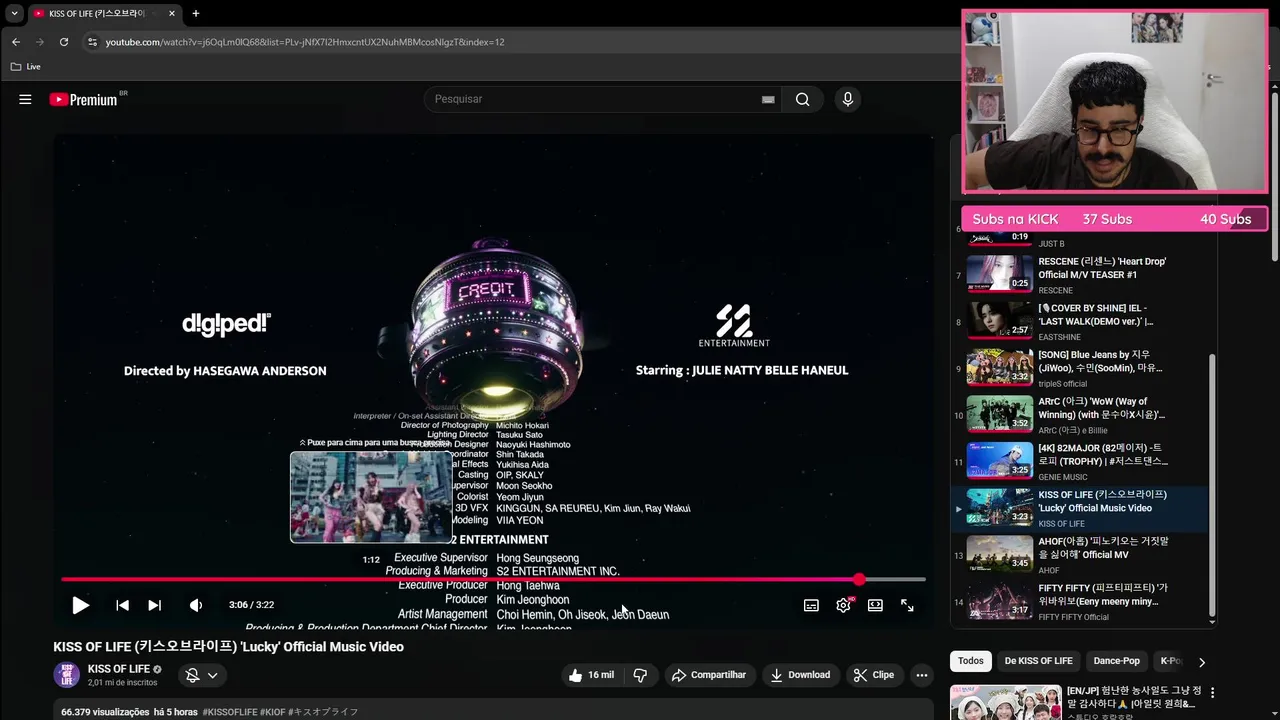Switch to theater mode

(875, 605)
